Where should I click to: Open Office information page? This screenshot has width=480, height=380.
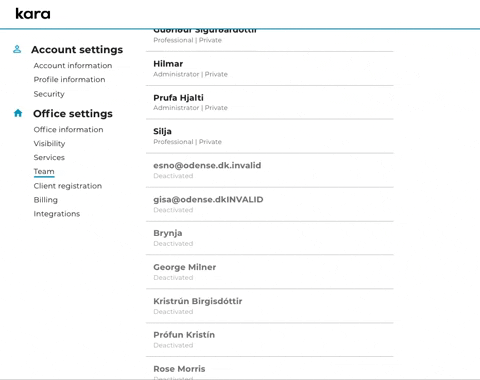[68, 129]
